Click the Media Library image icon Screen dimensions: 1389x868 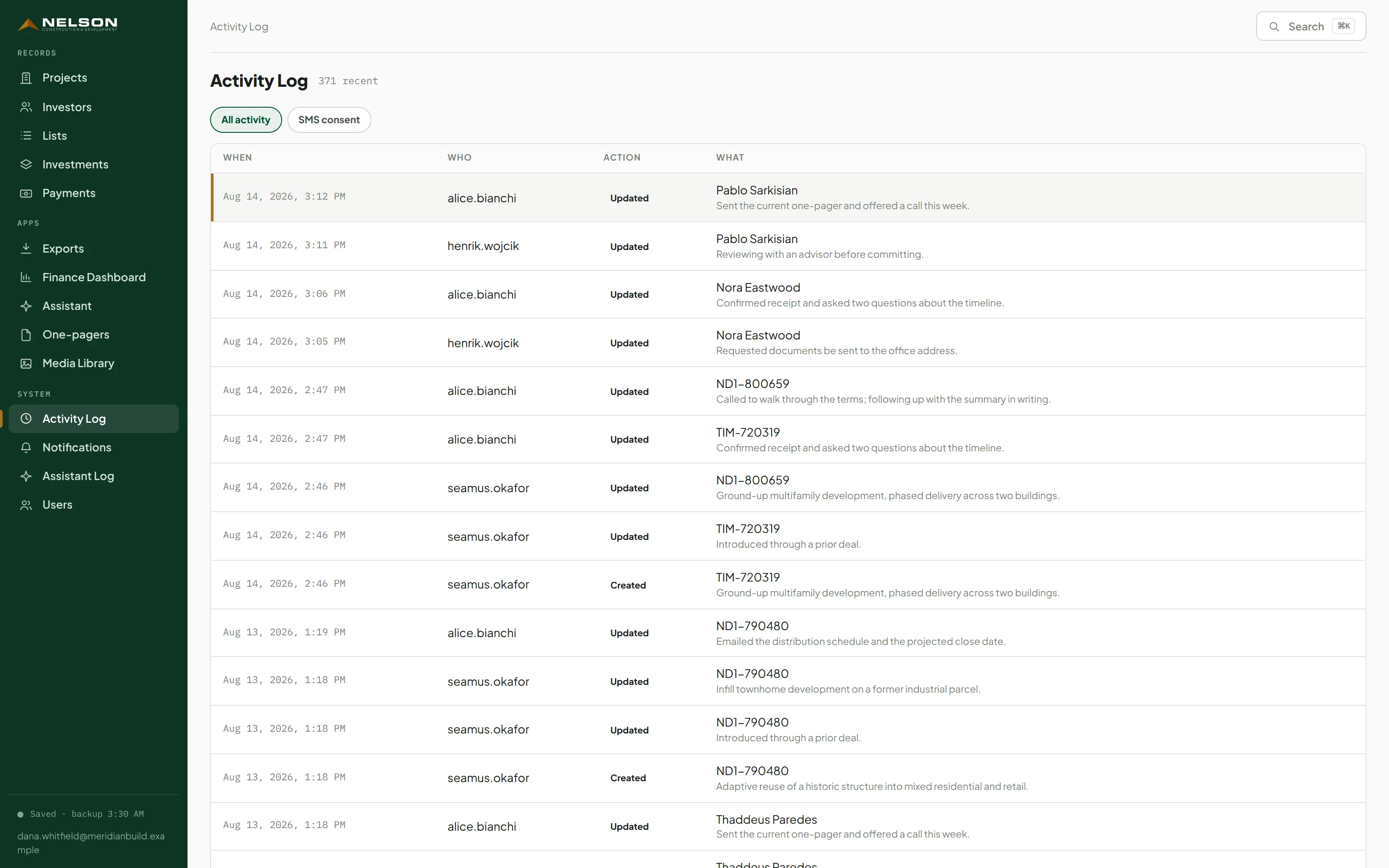point(26,363)
